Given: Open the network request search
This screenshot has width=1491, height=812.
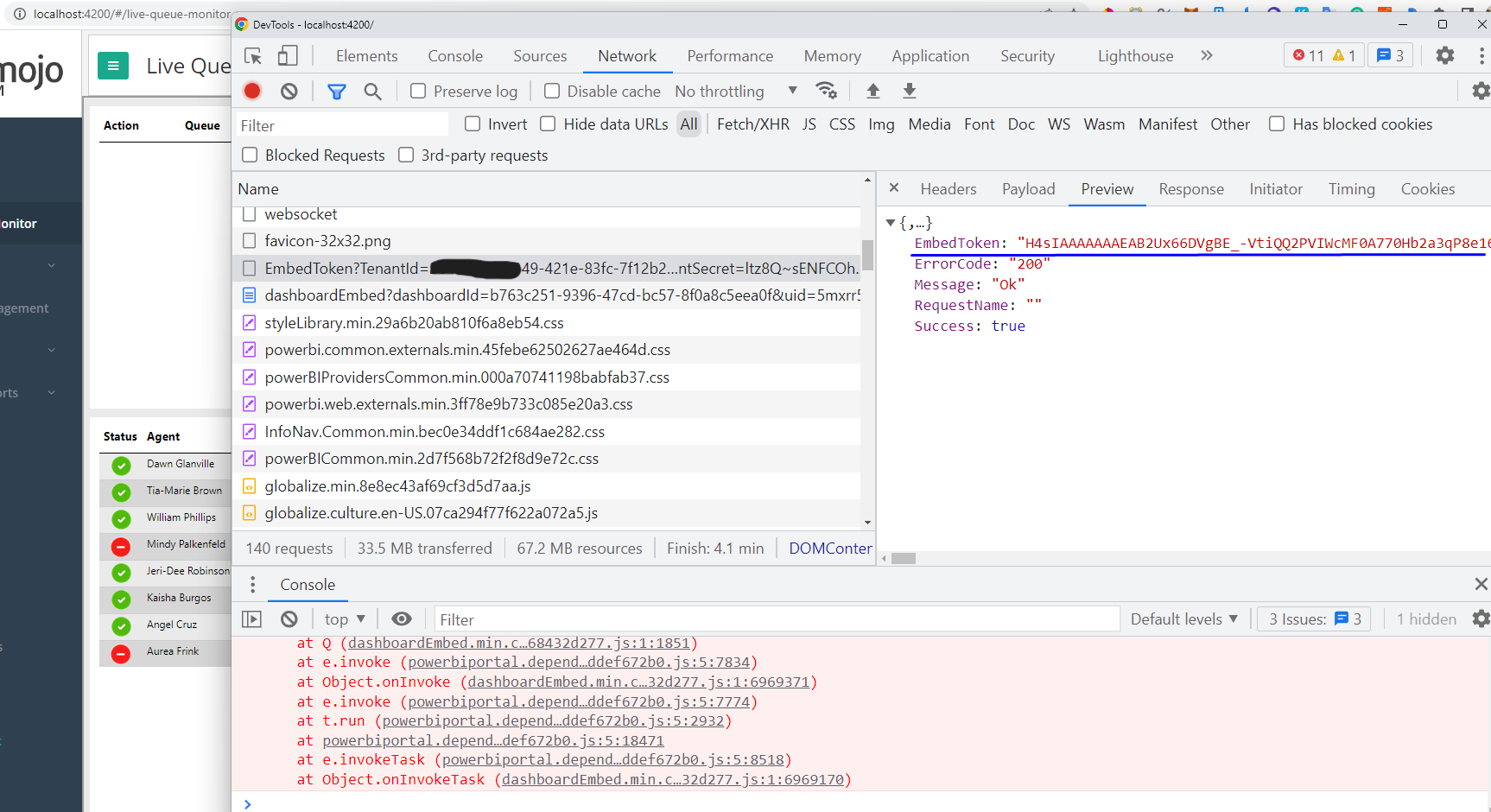Looking at the screenshot, I should pyautogui.click(x=372, y=91).
